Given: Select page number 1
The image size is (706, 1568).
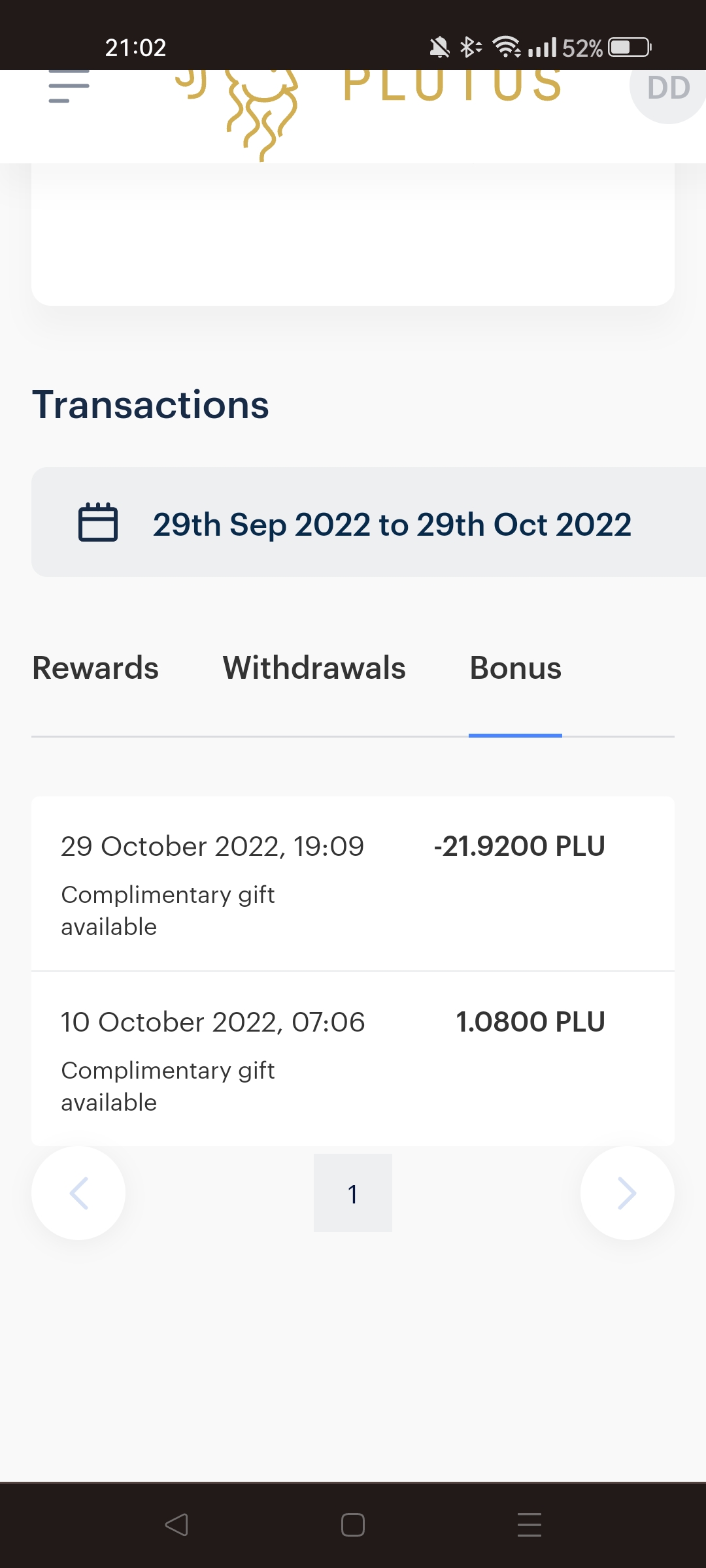Looking at the screenshot, I should (353, 1193).
